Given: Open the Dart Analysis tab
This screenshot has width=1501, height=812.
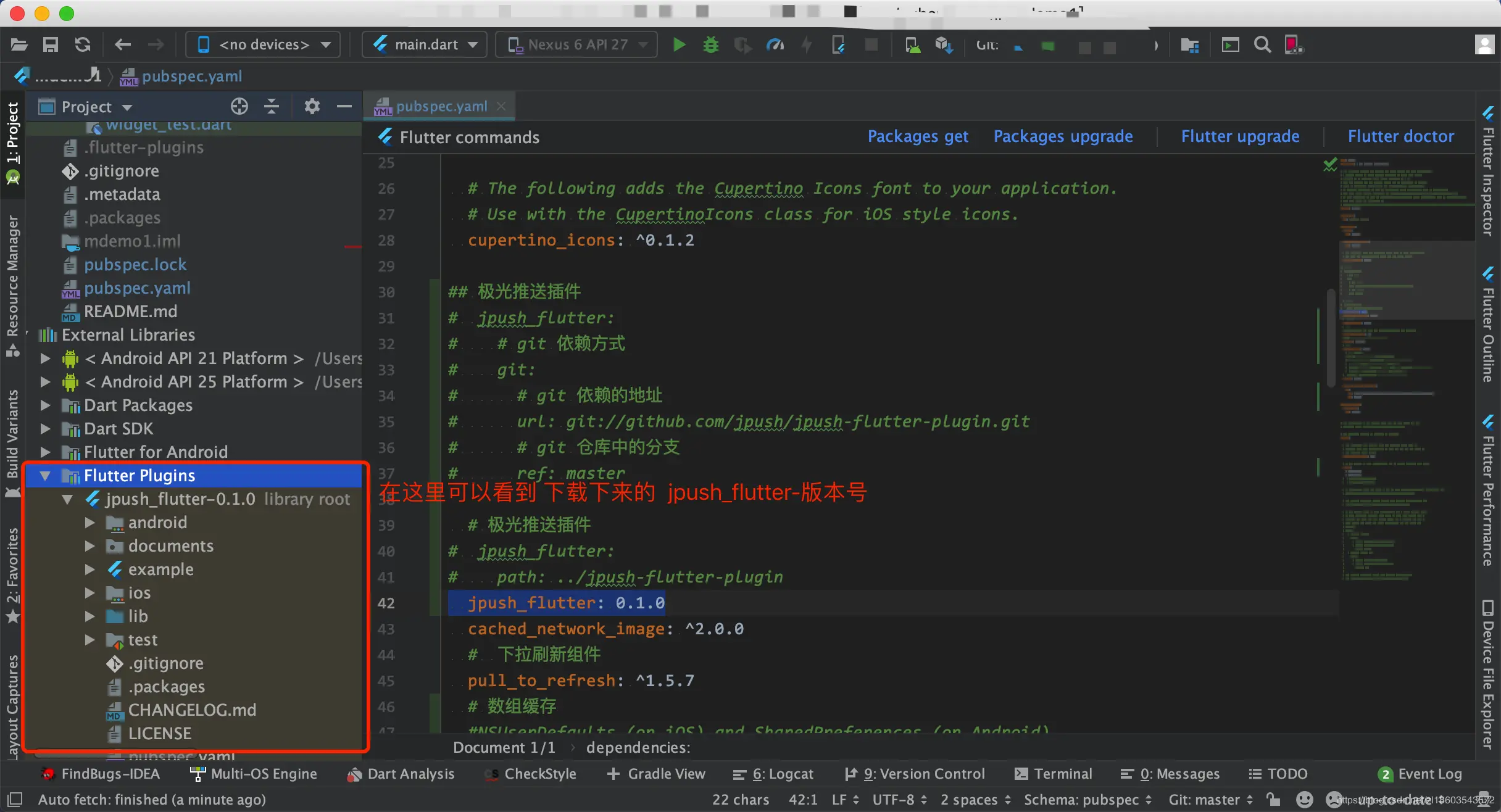Looking at the screenshot, I should point(401,774).
